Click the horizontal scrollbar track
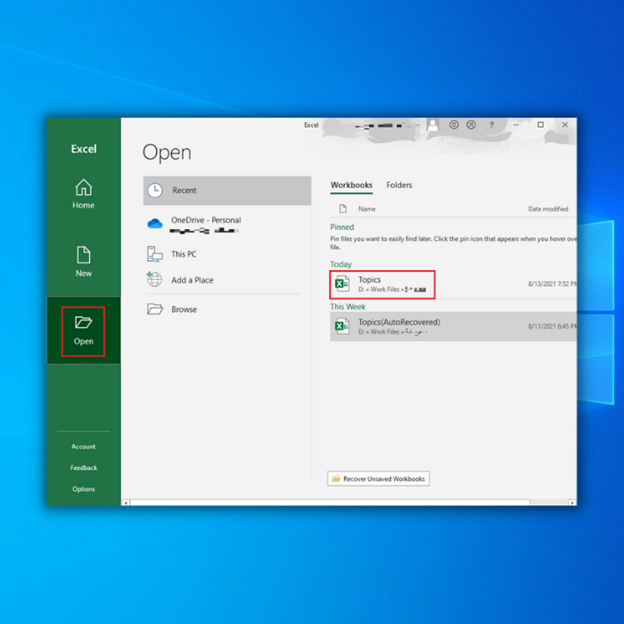The image size is (624, 624). (549, 503)
